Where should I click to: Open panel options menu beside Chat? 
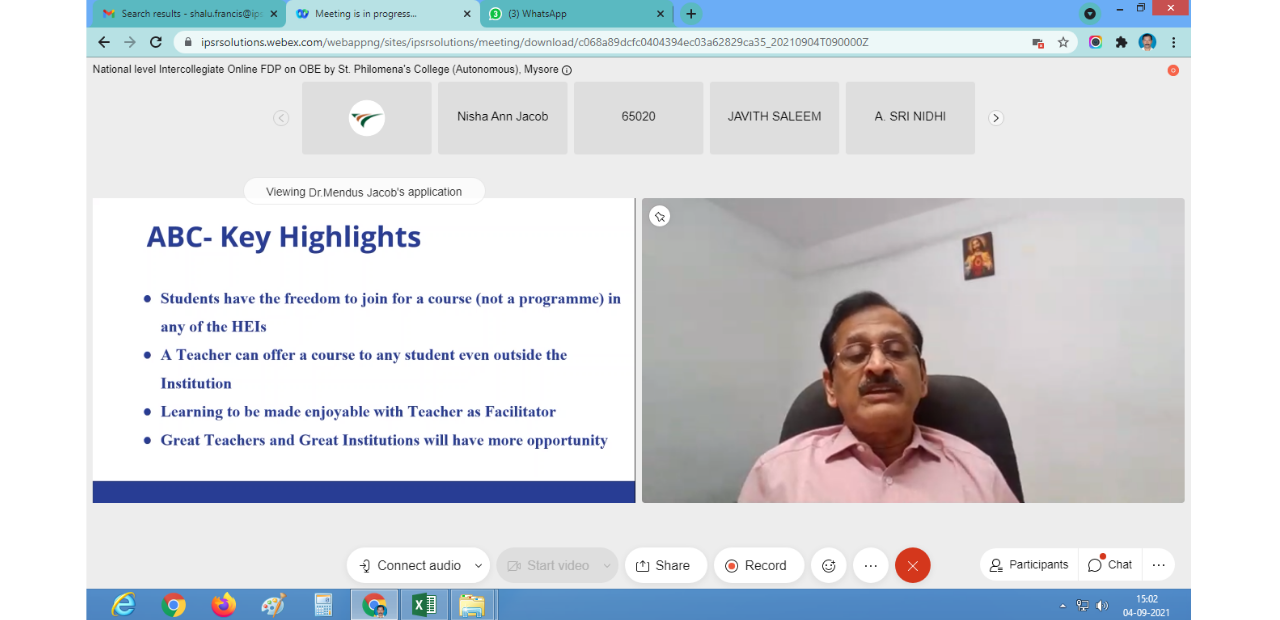click(1158, 565)
